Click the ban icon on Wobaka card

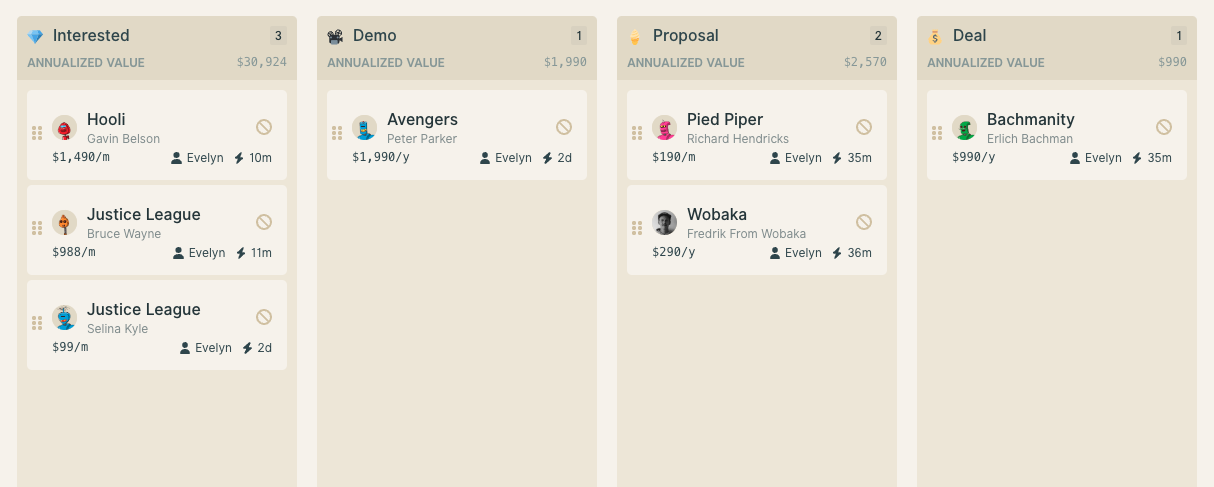864,222
